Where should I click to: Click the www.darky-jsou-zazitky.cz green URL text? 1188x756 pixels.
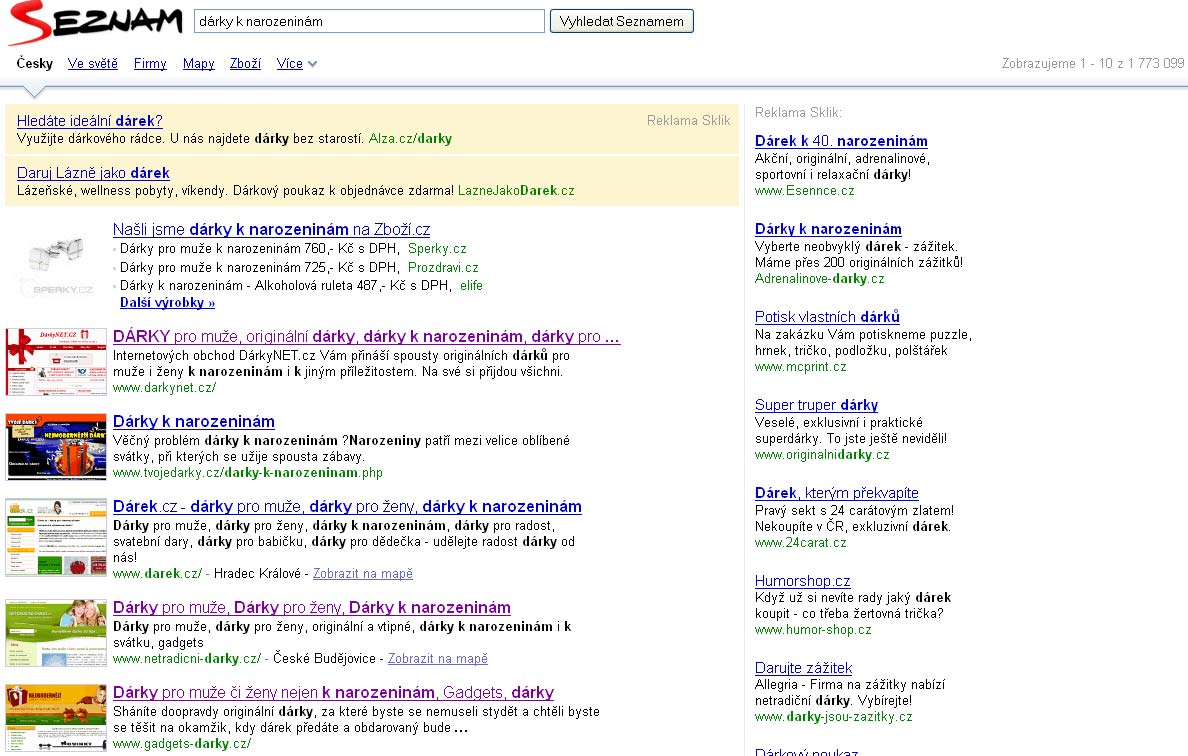(x=833, y=717)
